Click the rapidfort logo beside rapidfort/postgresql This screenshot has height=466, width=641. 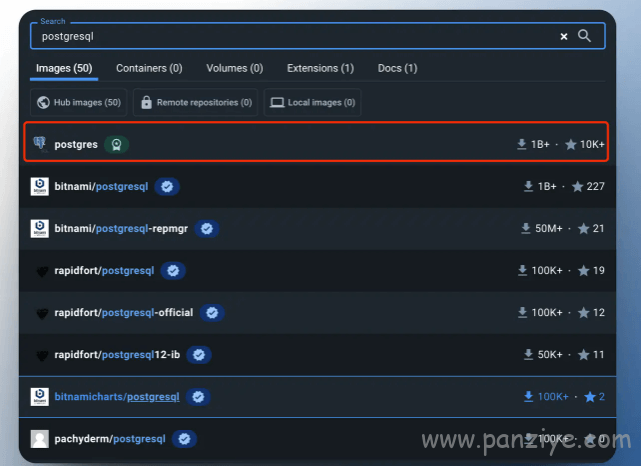(42, 271)
